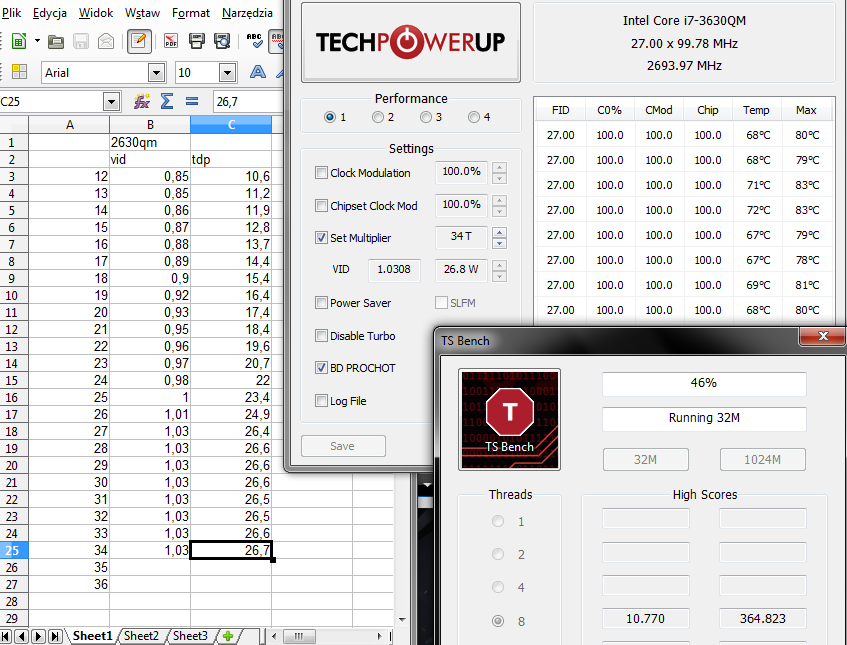Enable the Clock Modulation checkbox
The image size is (847, 645).
click(x=321, y=172)
